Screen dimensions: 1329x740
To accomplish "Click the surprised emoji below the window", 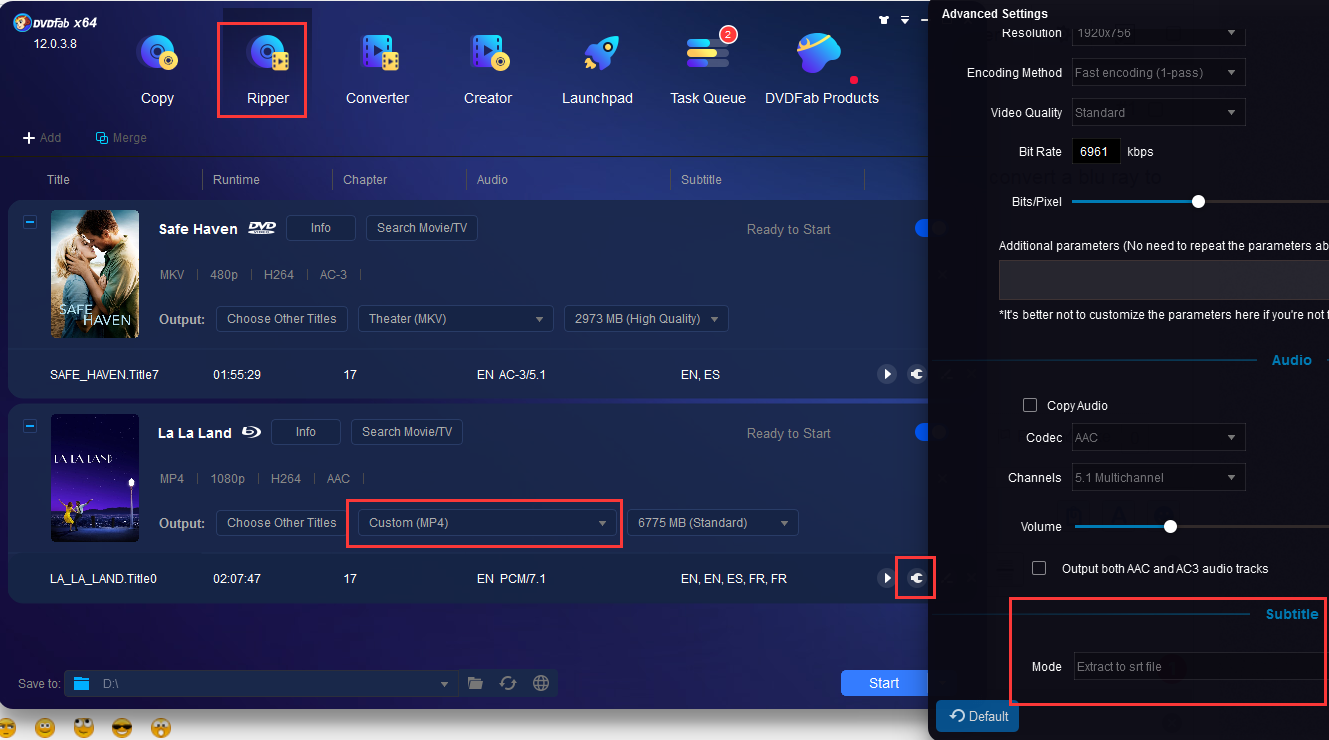I will (161, 728).
